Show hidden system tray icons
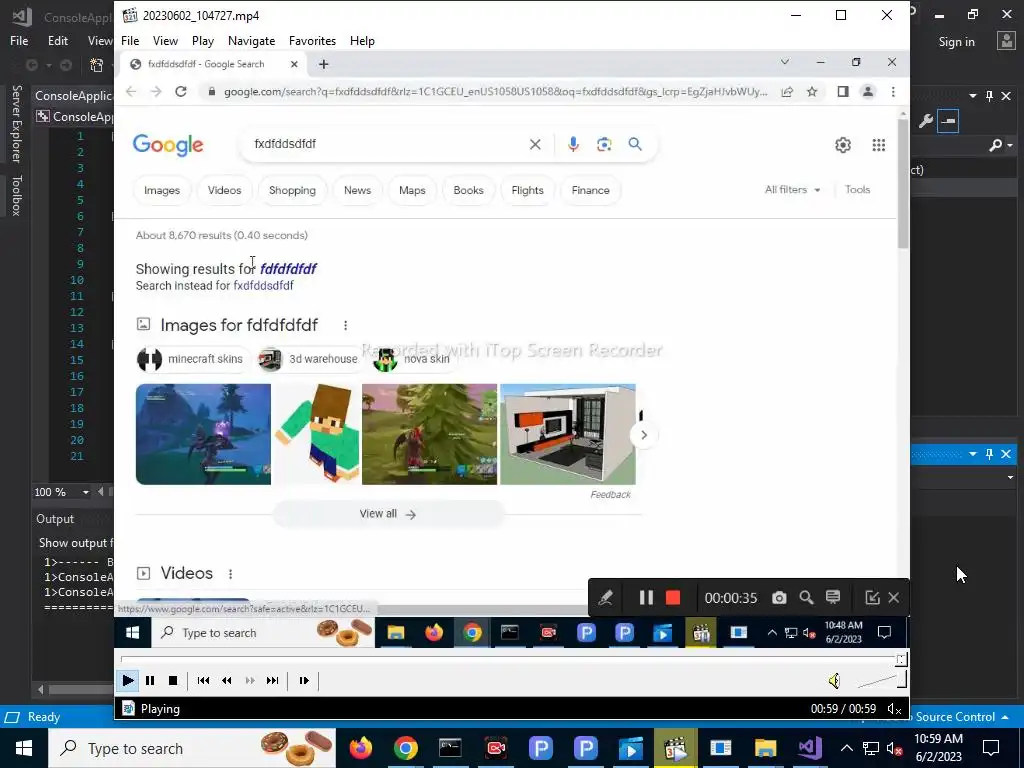 point(846,748)
